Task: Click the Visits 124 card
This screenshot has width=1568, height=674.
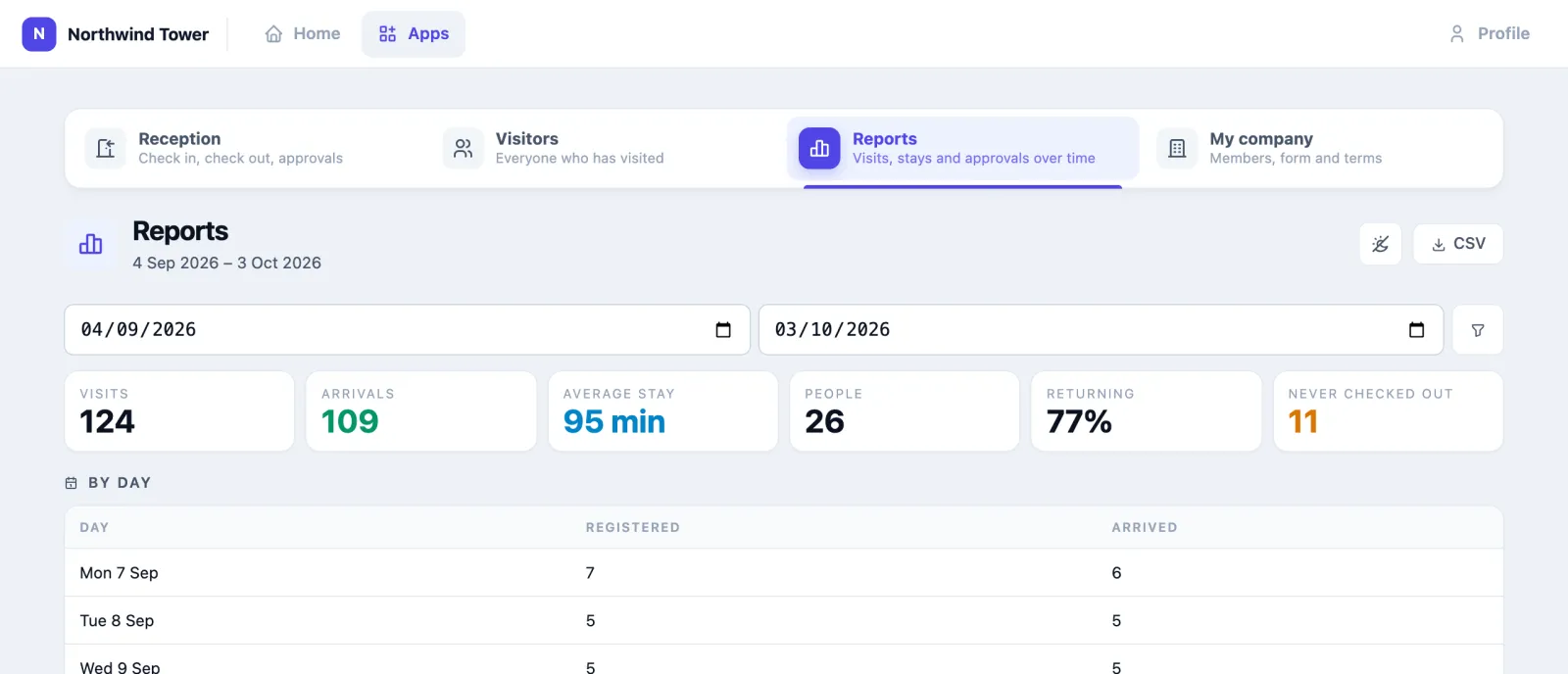Action: click(x=179, y=411)
